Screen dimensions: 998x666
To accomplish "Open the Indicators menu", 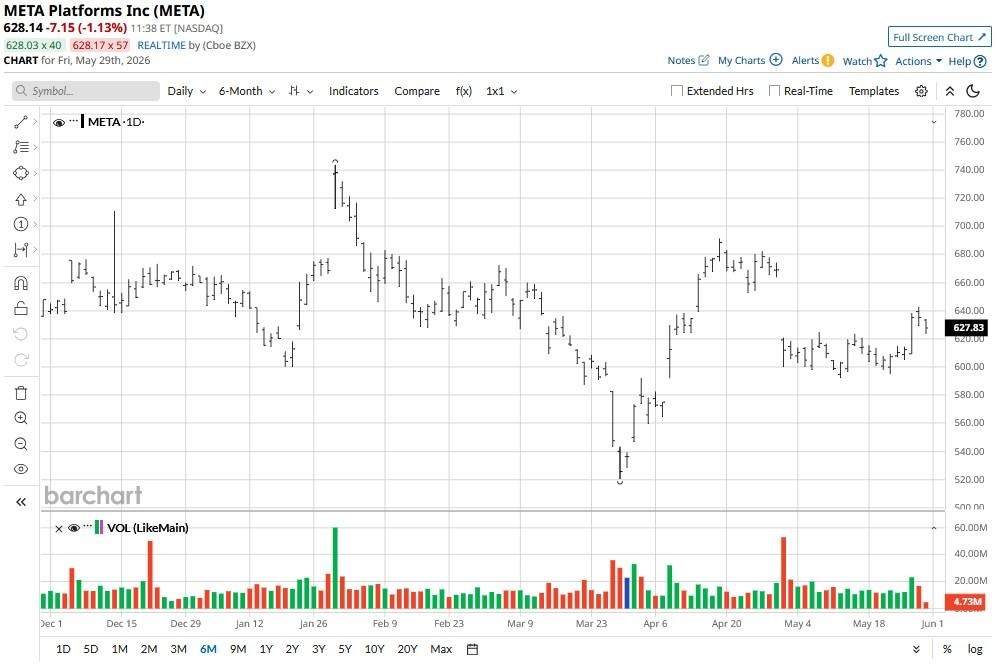I will point(353,91).
